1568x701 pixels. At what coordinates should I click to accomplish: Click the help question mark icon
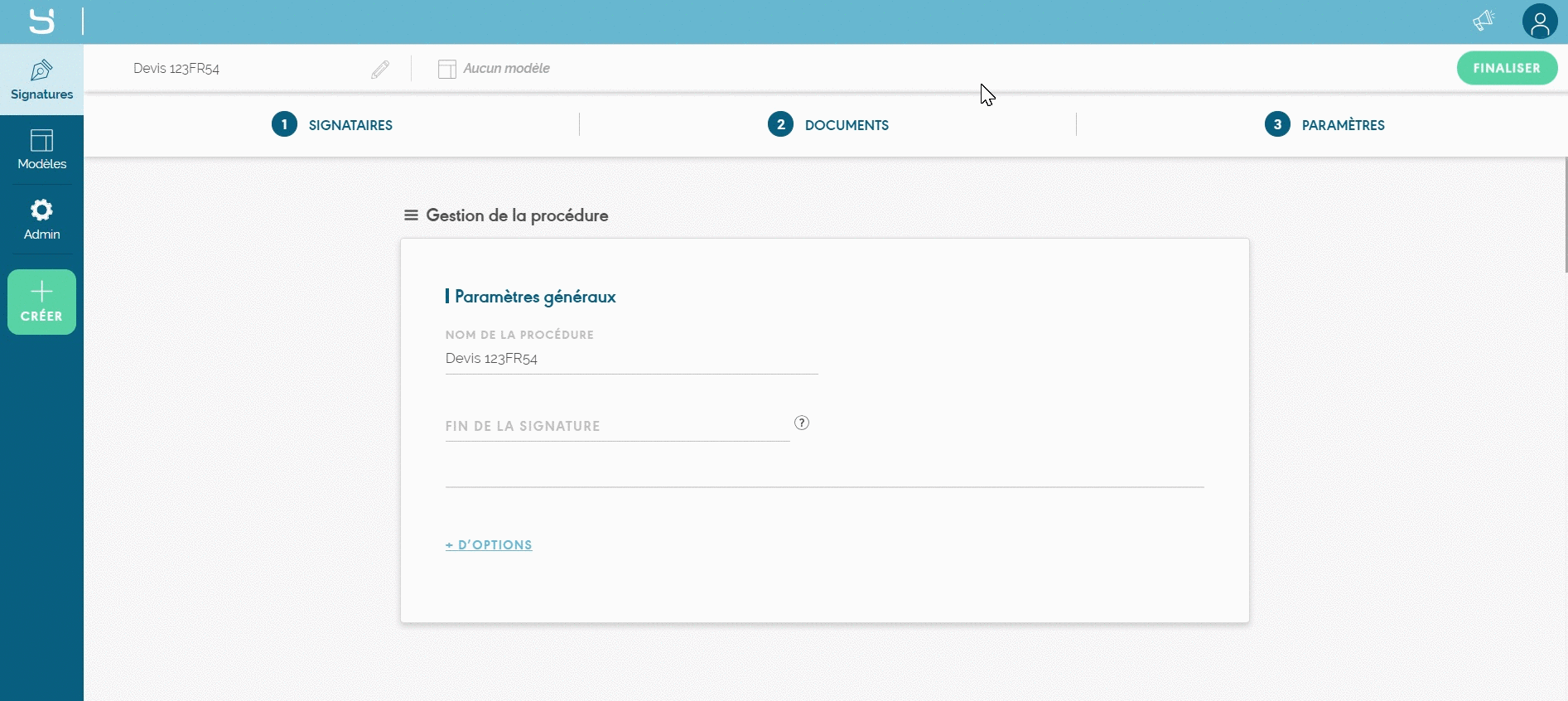(x=801, y=423)
